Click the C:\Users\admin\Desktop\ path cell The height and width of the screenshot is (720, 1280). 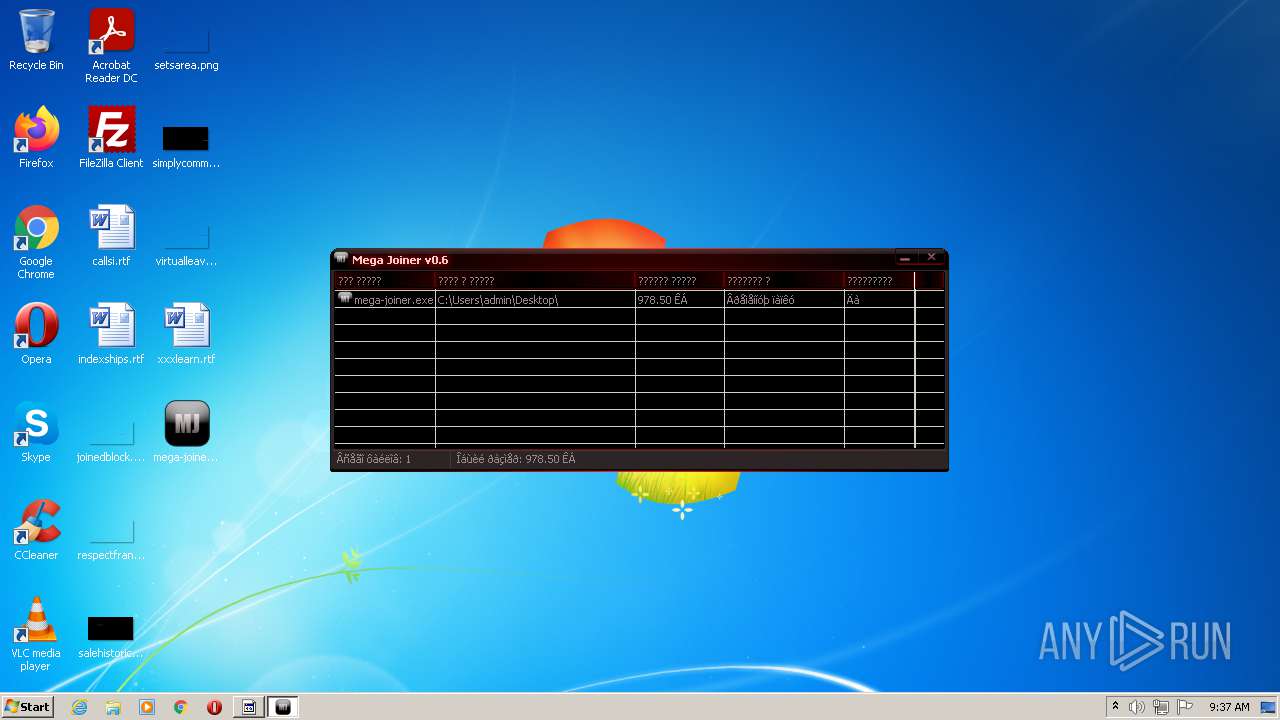[x=535, y=299]
